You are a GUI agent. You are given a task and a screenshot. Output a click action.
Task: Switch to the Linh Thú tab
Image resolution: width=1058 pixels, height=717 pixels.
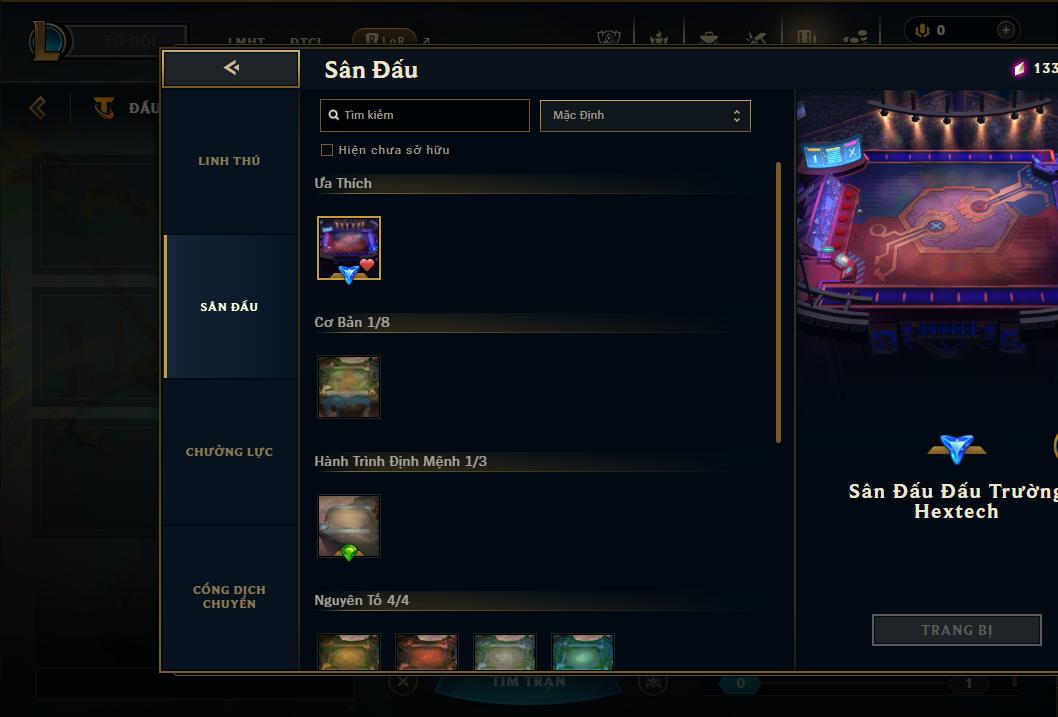click(x=230, y=161)
